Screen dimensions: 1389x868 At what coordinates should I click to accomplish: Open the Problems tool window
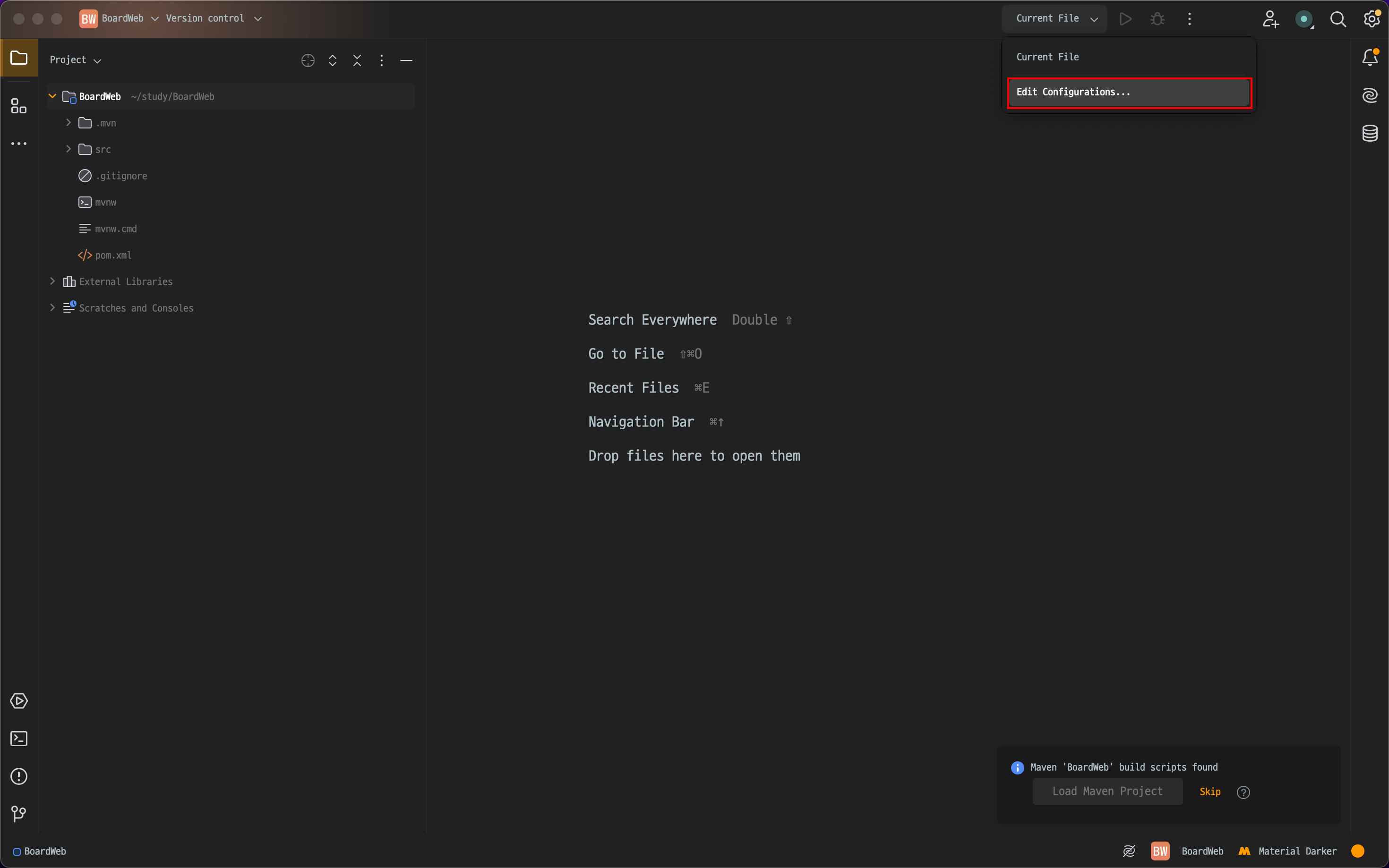18,776
